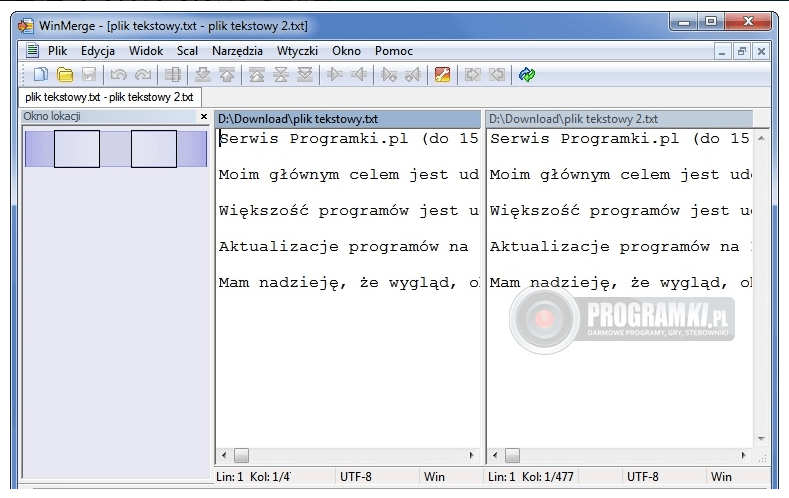Open Options via the wrench icon

[x=442, y=75]
